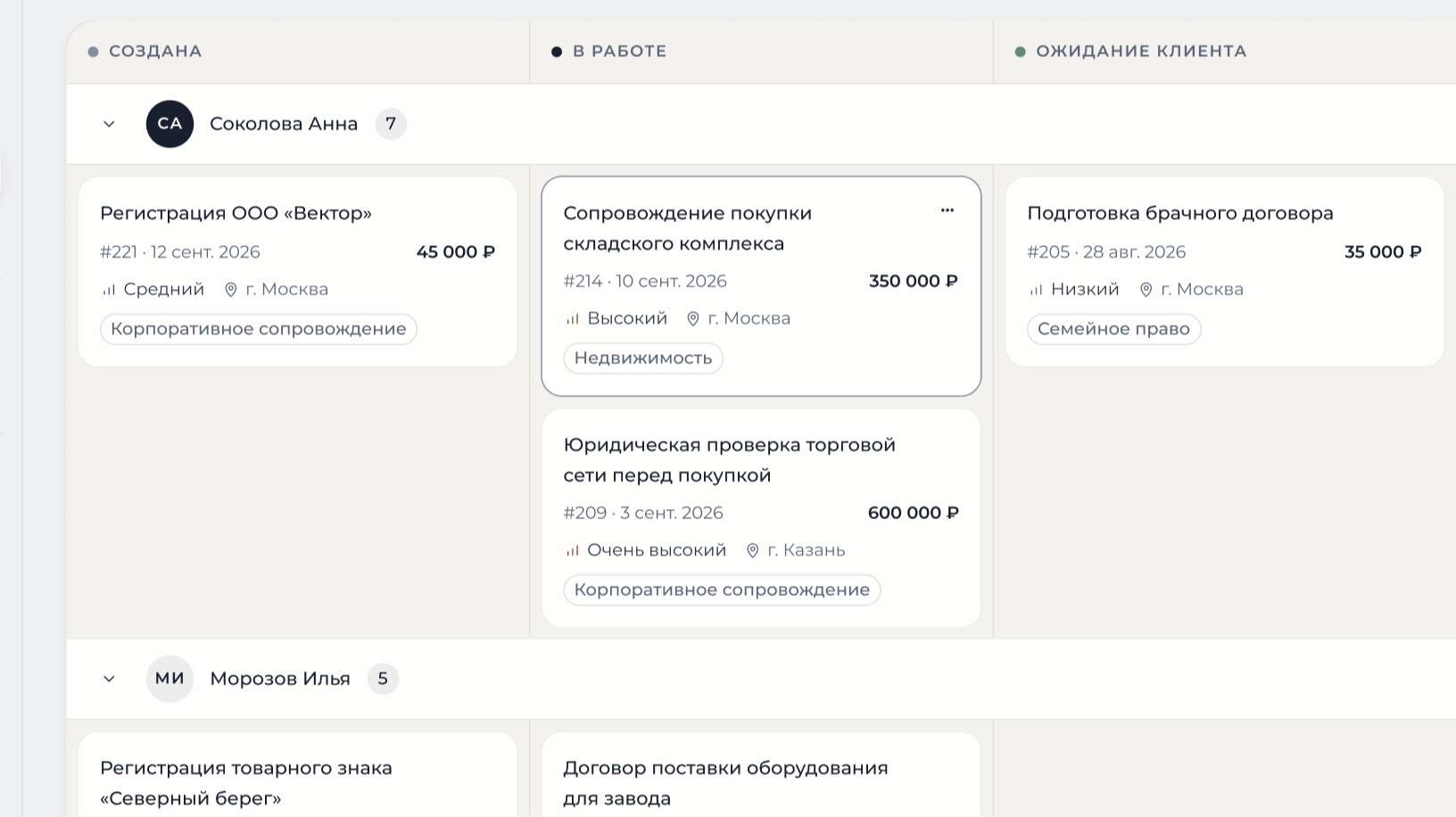
Task: Open card Юридическая проверка торговой сети
Action: (761, 518)
